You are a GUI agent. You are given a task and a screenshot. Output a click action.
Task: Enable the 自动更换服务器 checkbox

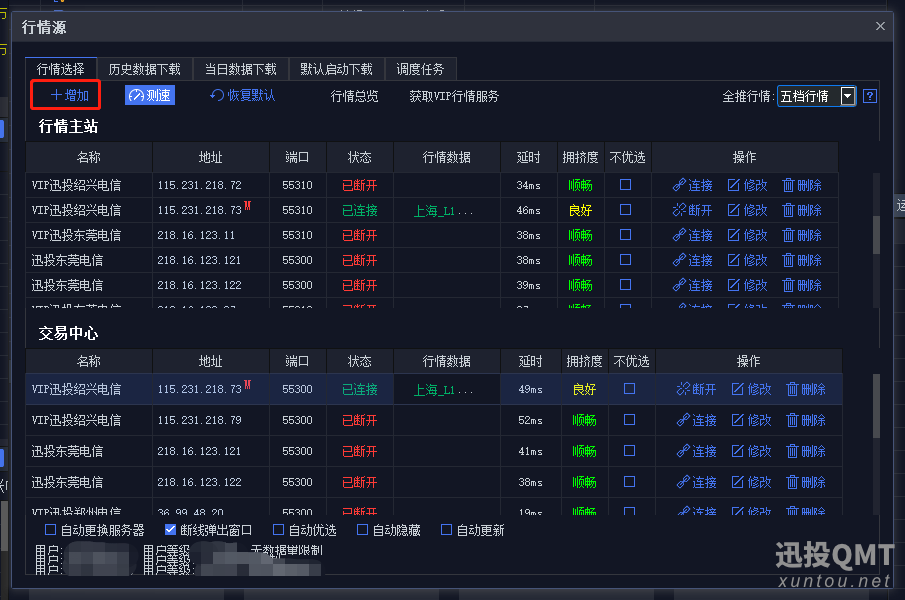[50, 530]
